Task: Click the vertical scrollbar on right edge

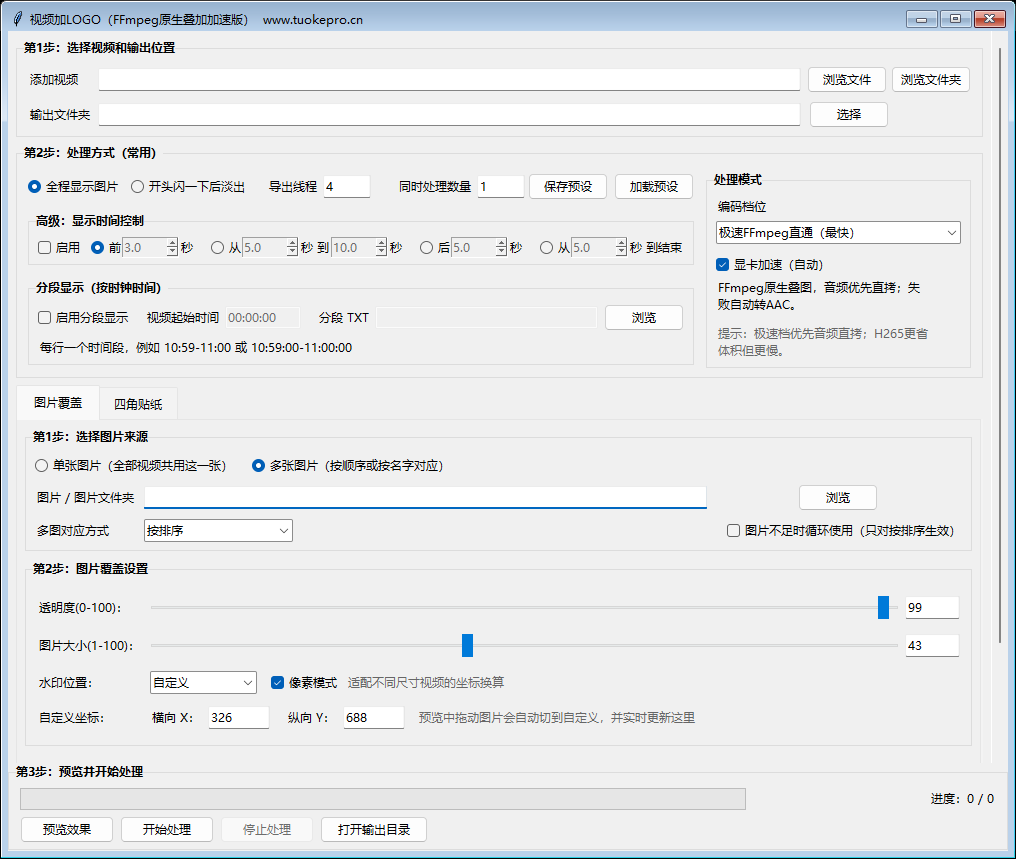Action: (x=1000, y=343)
